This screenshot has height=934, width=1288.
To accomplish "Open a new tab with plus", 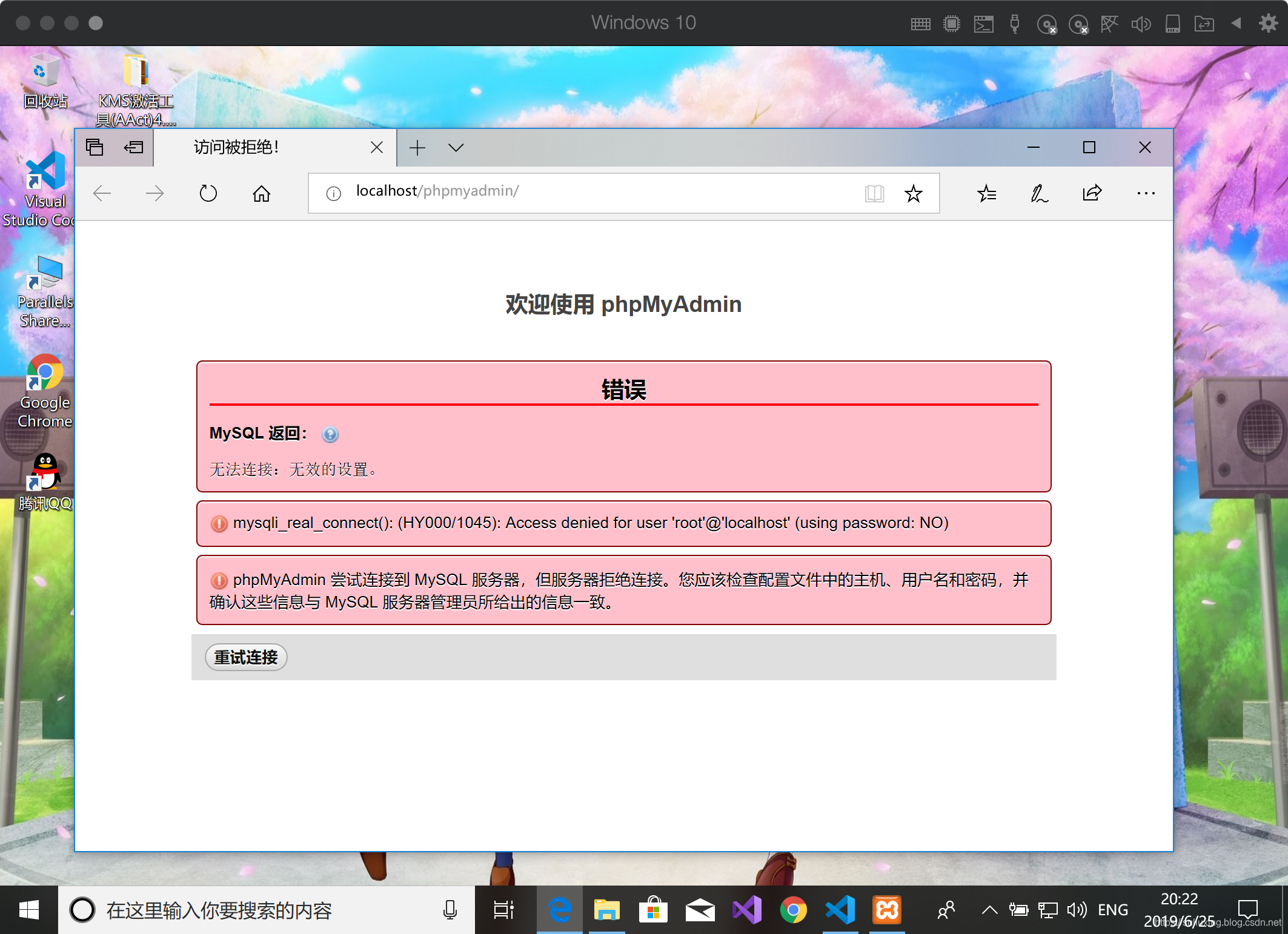I will coord(417,147).
